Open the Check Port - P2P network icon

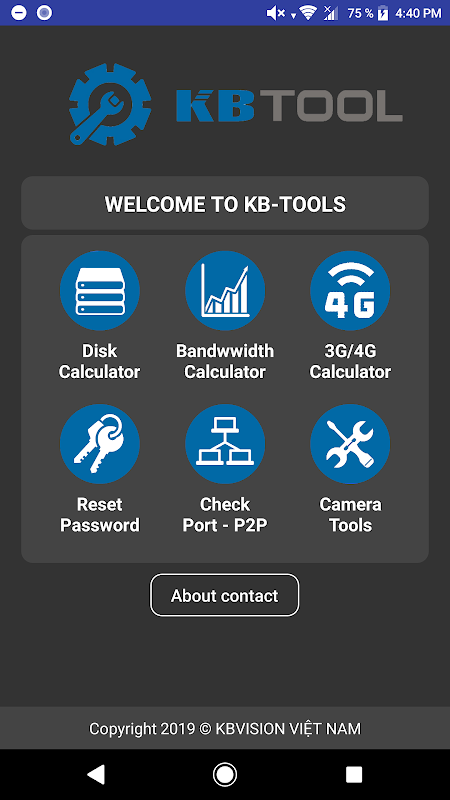(225, 444)
